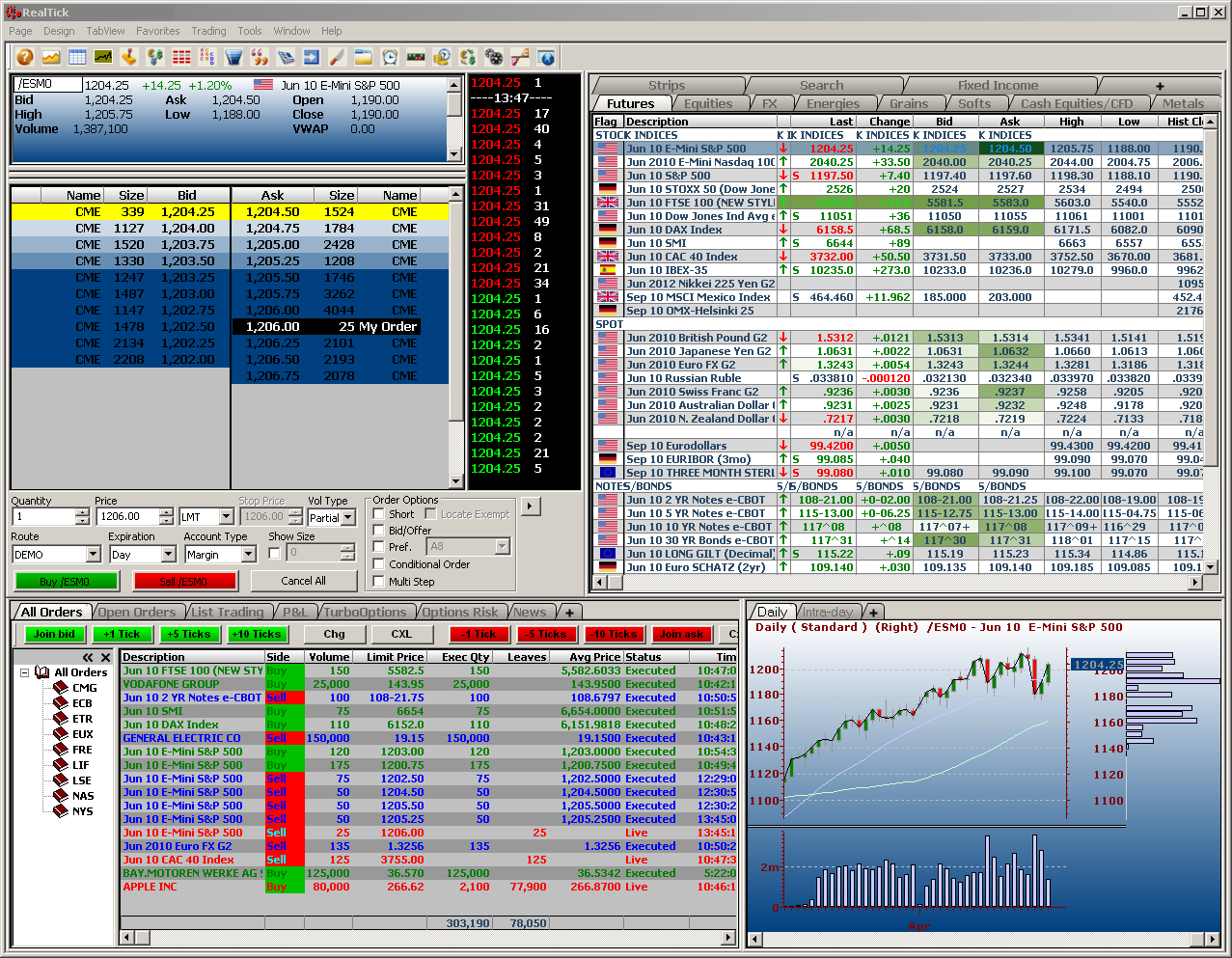Close the order tree panel with X
The image size is (1232, 958).
(x=105, y=658)
